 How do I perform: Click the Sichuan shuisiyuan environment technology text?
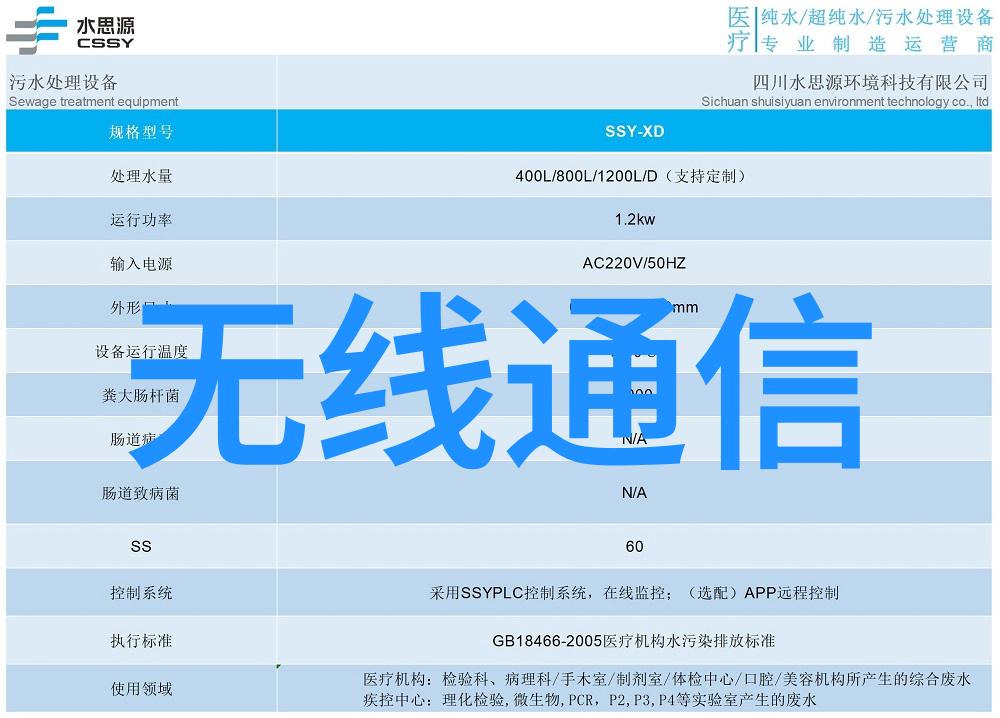(844, 101)
